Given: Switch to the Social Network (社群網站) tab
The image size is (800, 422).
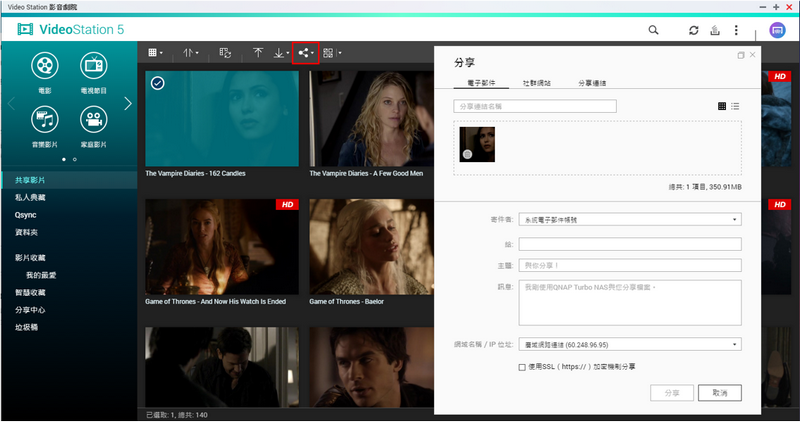Looking at the screenshot, I should click(x=537, y=83).
